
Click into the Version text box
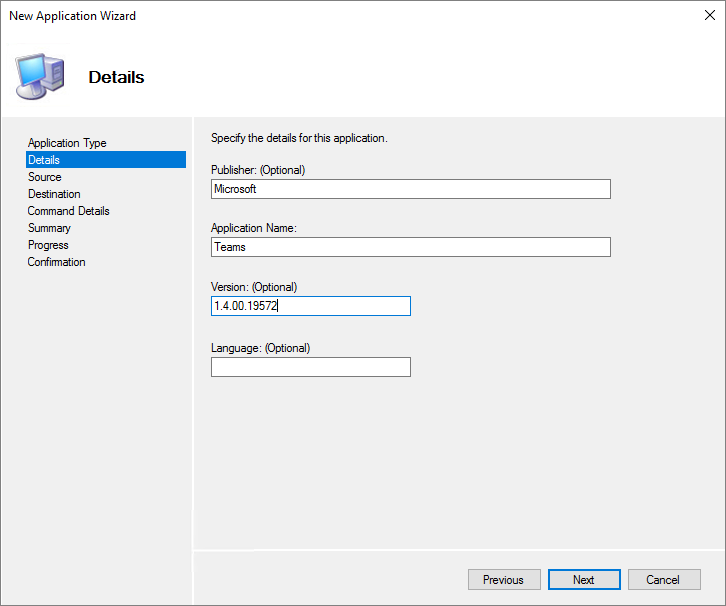[310, 306]
